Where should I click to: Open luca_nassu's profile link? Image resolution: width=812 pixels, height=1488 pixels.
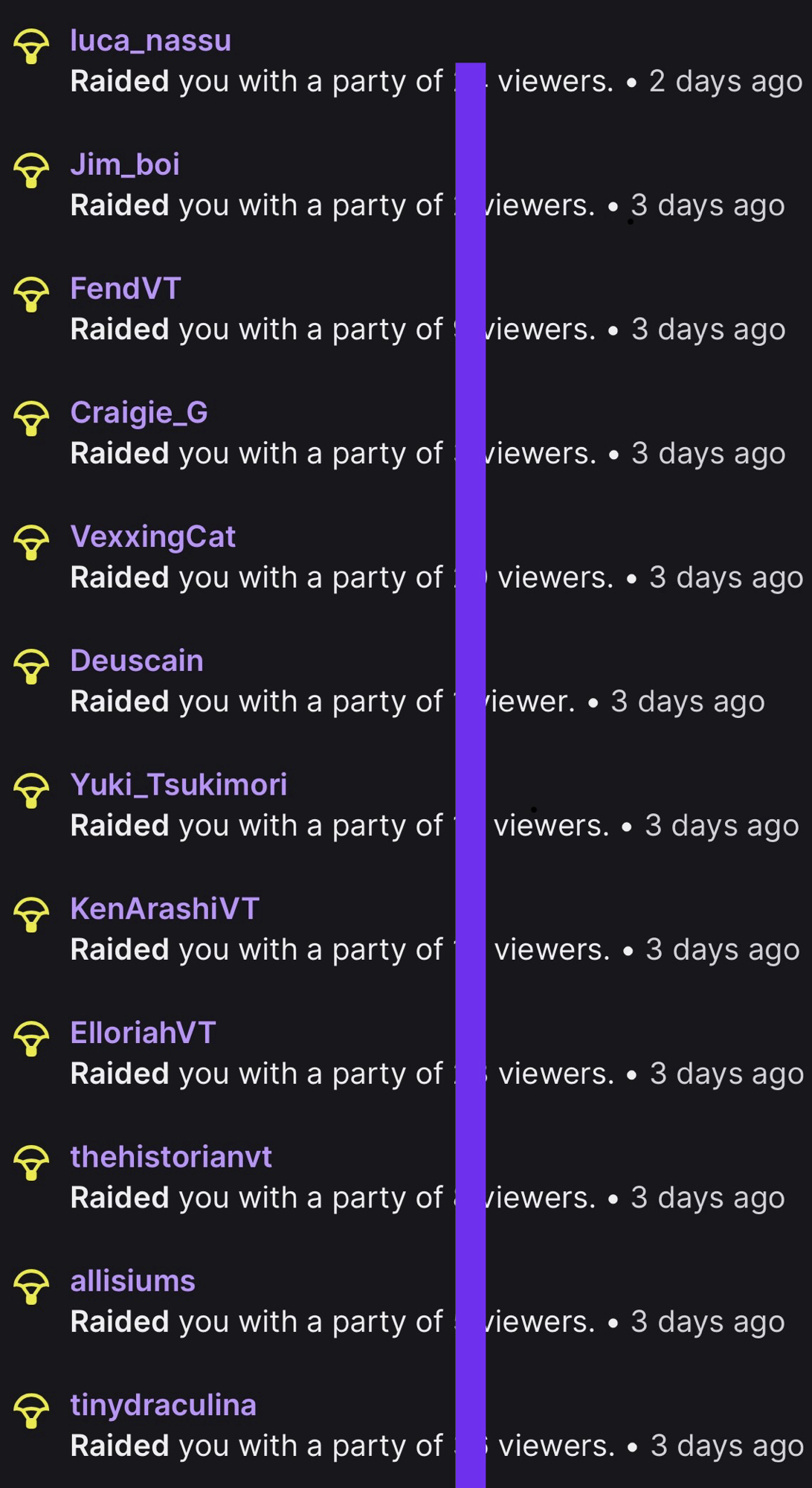150,40
